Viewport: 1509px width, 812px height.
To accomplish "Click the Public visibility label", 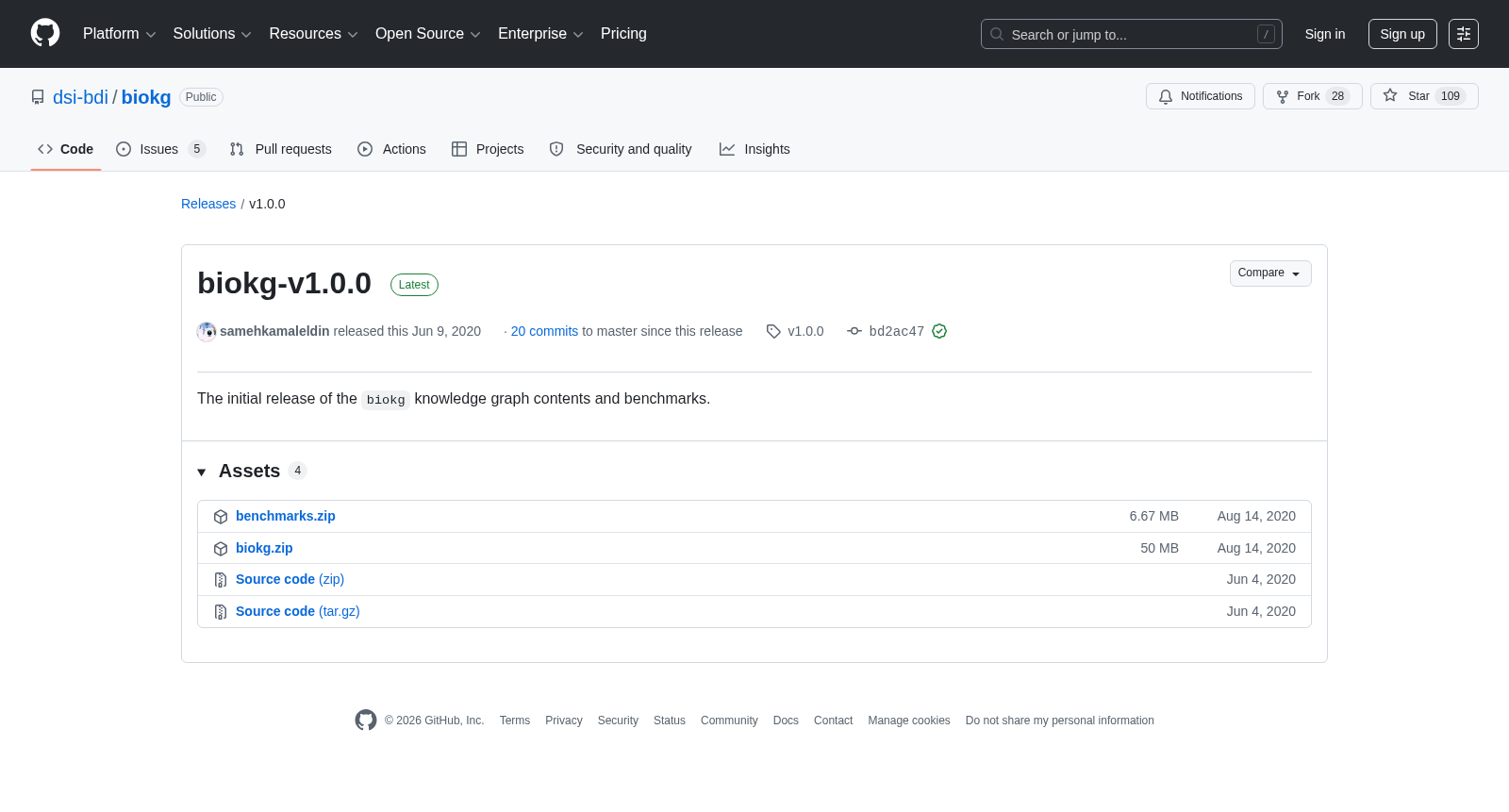I will [x=201, y=97].
